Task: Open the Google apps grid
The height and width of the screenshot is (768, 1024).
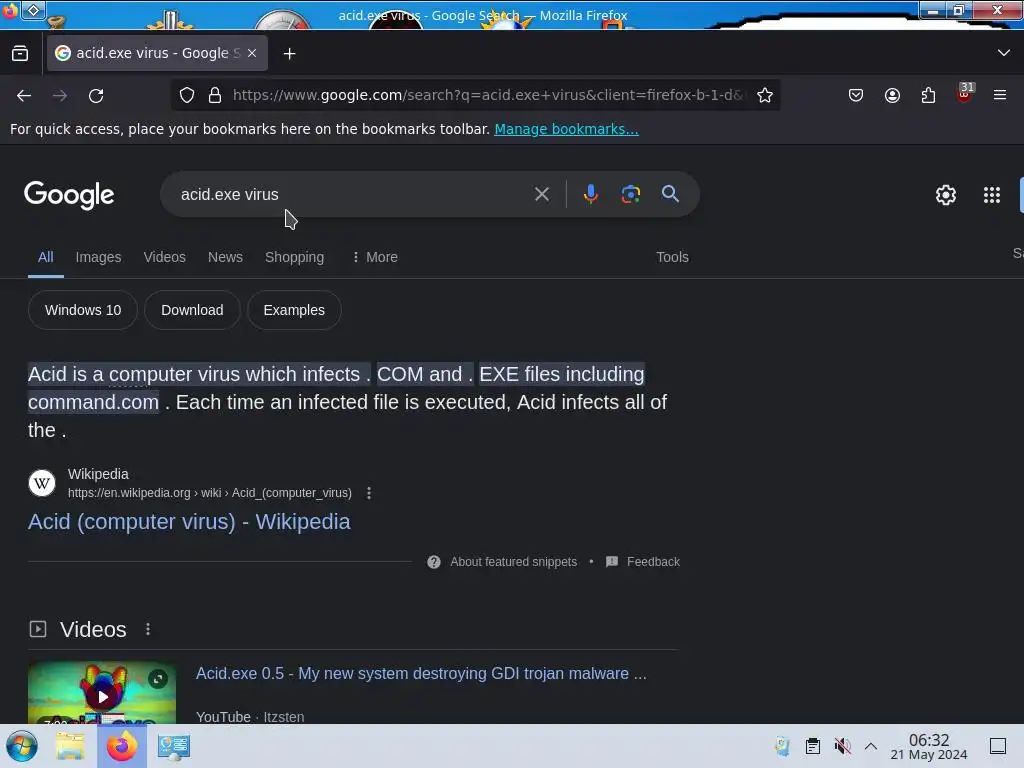Action: (x=991, y=195)
